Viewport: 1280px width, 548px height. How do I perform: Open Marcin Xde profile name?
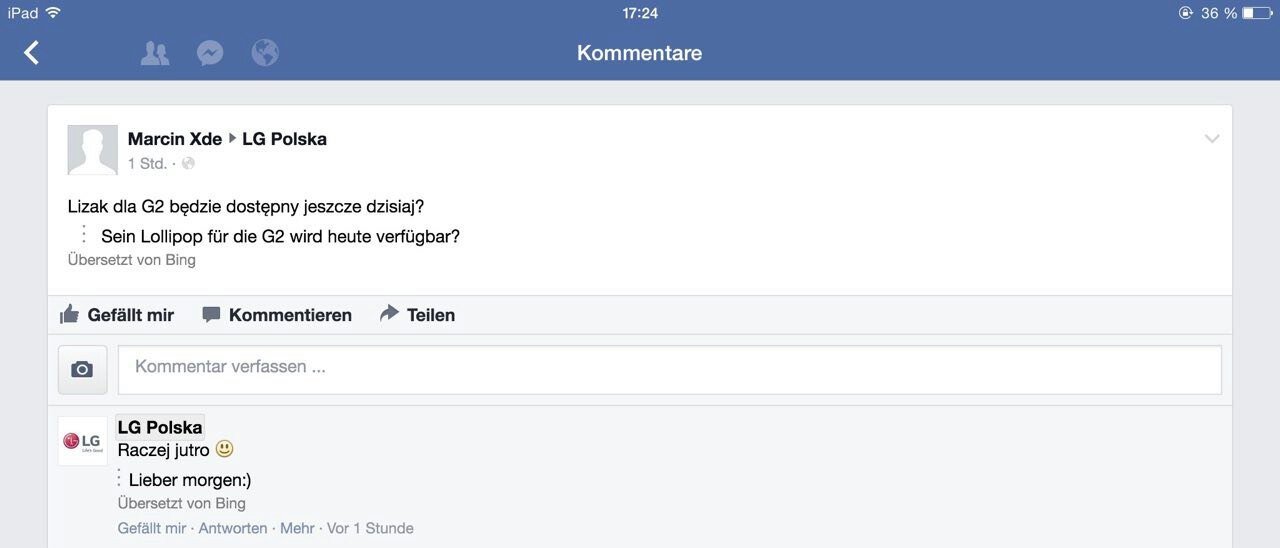pos(175,139)
